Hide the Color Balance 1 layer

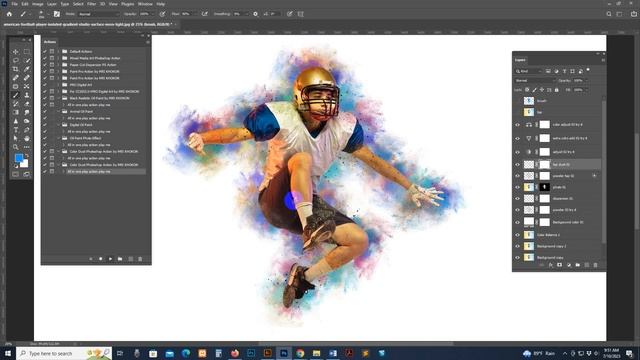coord(518,235)
